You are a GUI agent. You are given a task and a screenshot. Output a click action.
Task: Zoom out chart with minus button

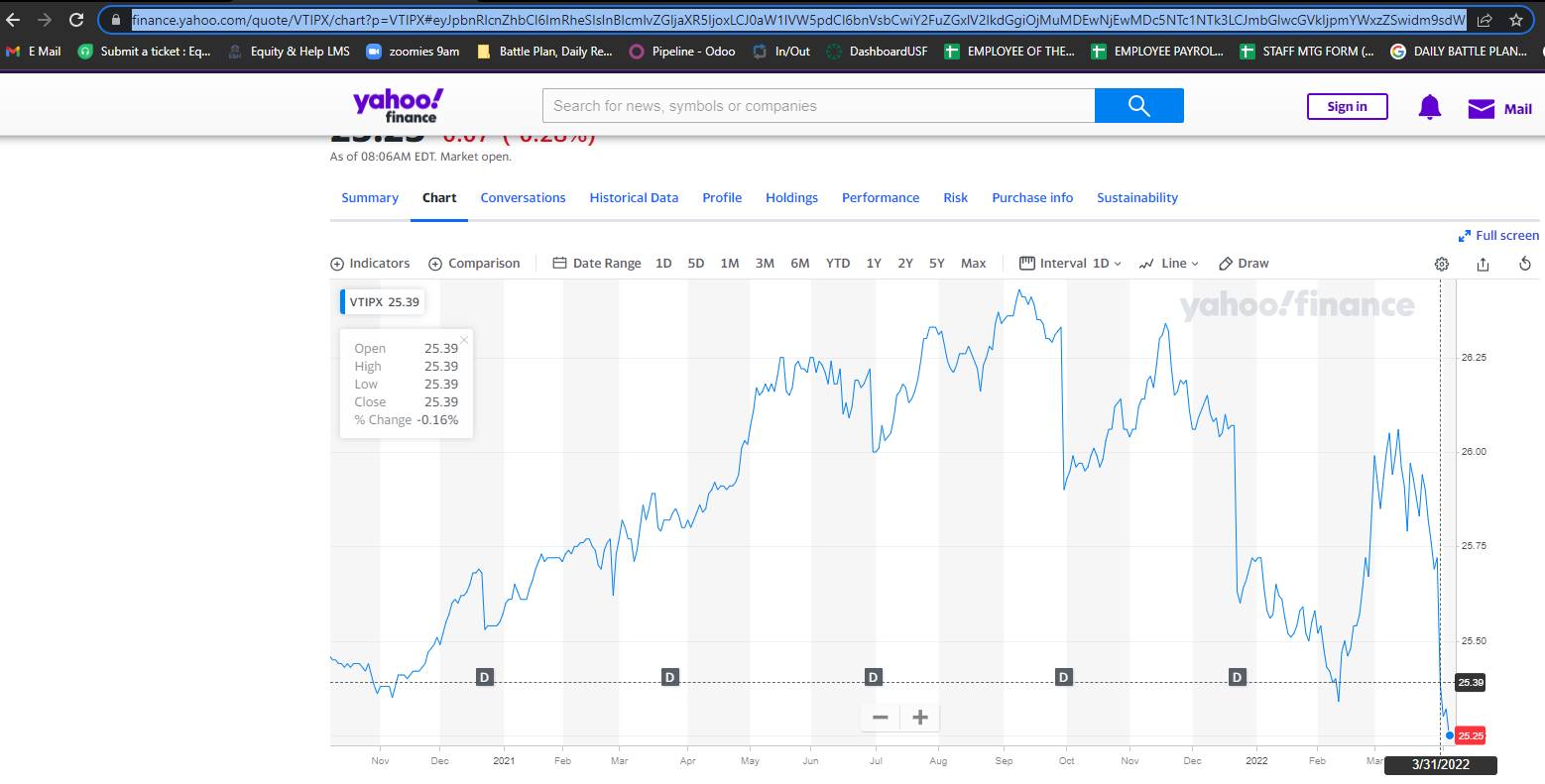point(880,718)
